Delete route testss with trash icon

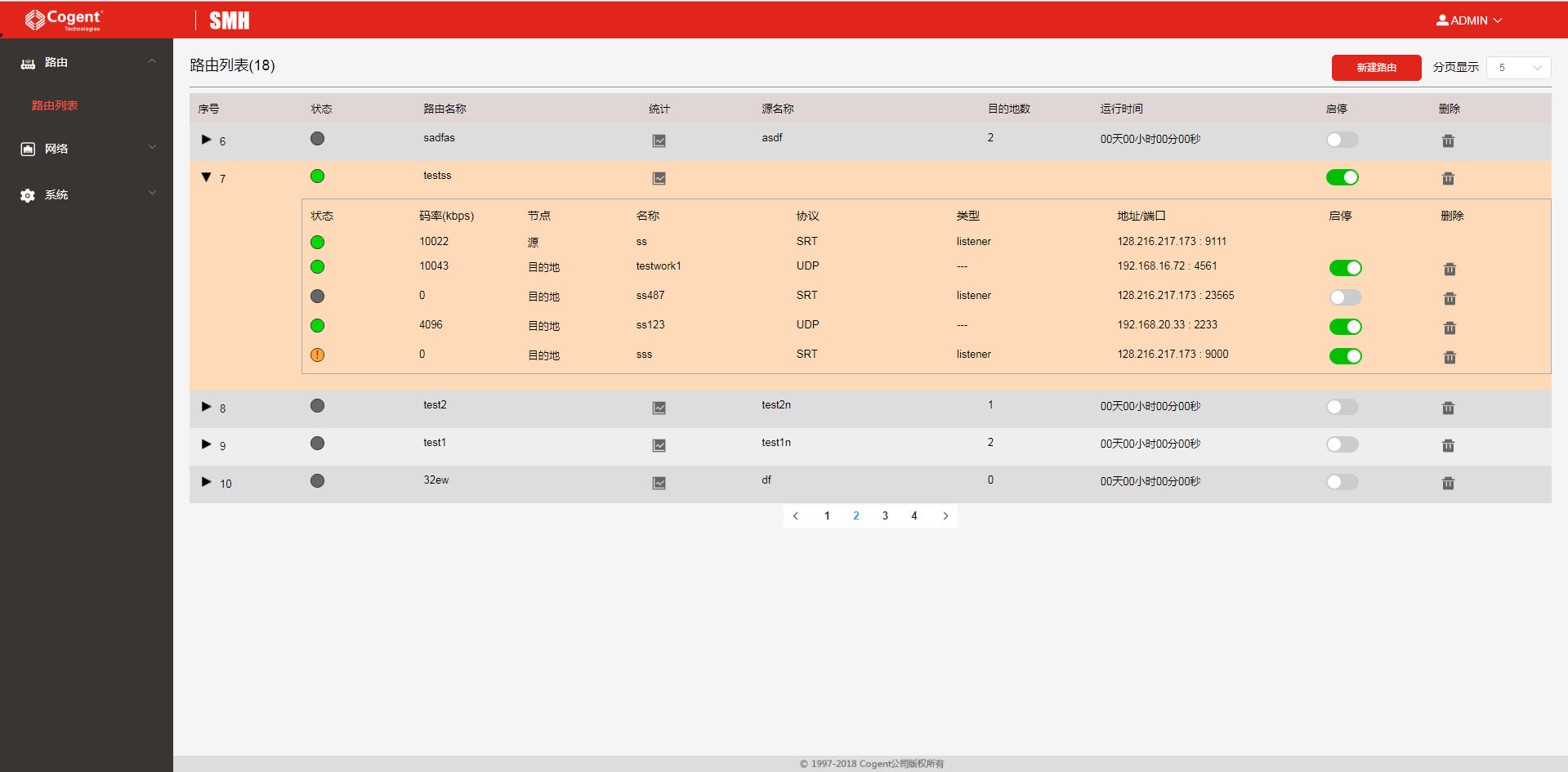point(1448,178)
